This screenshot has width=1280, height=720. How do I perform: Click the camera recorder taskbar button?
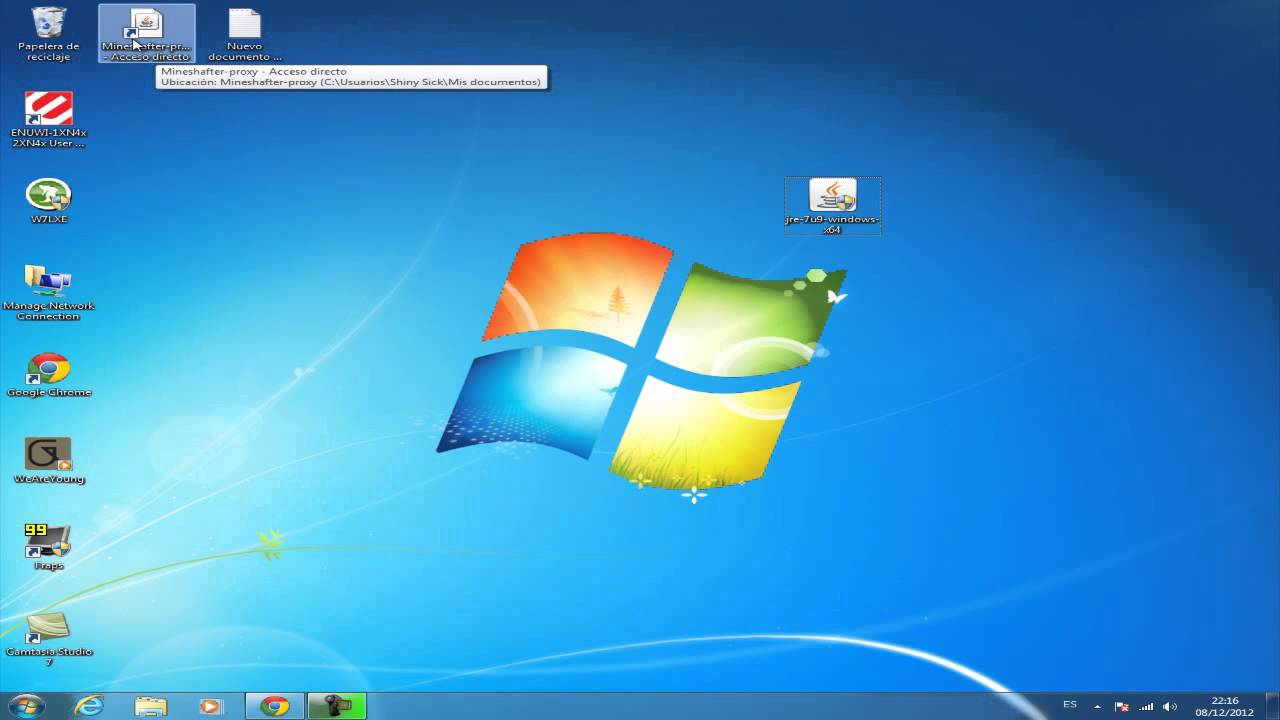336,706
